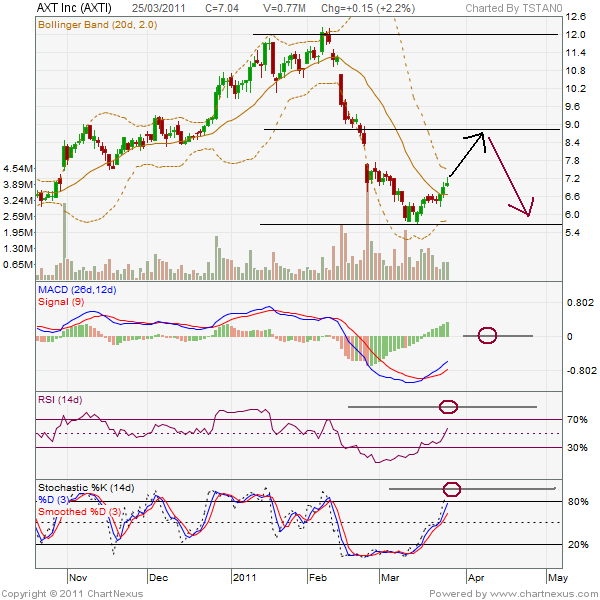The height and width of the screenshot is (600, 600).
Task: Click the Signal (9) legend label
Action: pos(61,302)
